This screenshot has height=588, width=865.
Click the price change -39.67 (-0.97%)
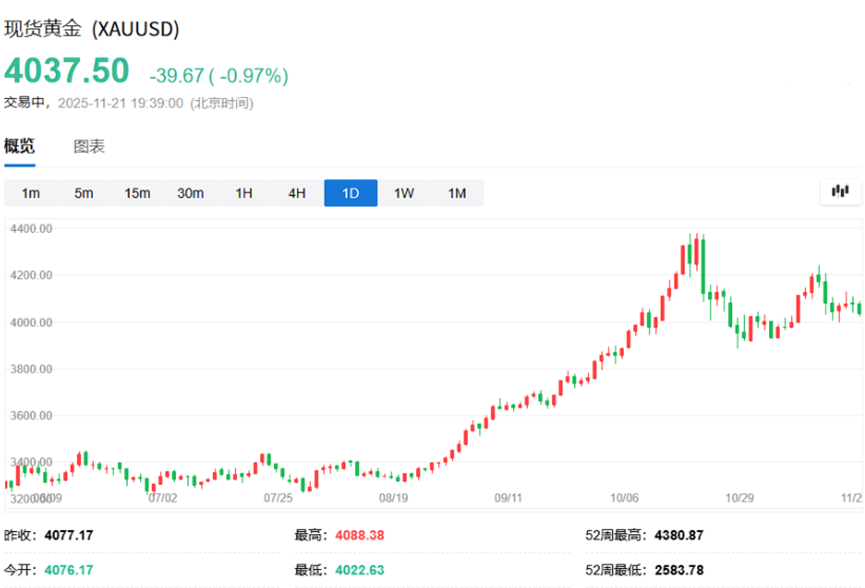[218, 76]
